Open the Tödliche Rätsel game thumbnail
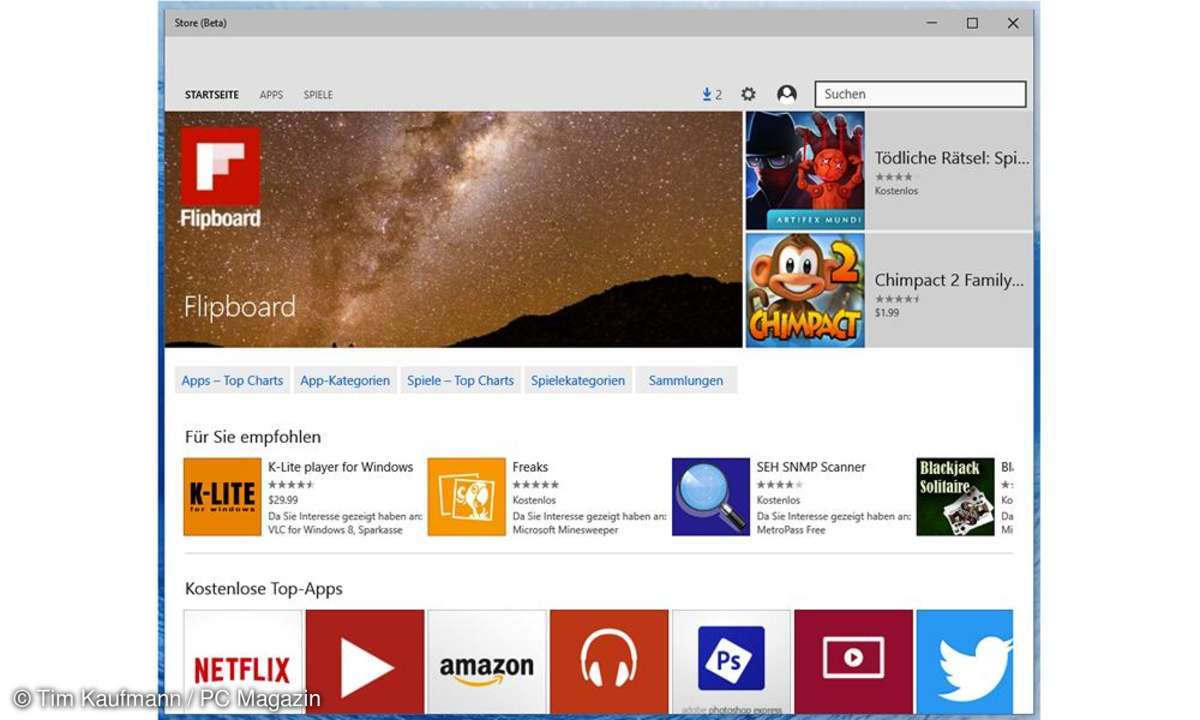This screenshot has width=1200, height=720. tap(805, 170)
